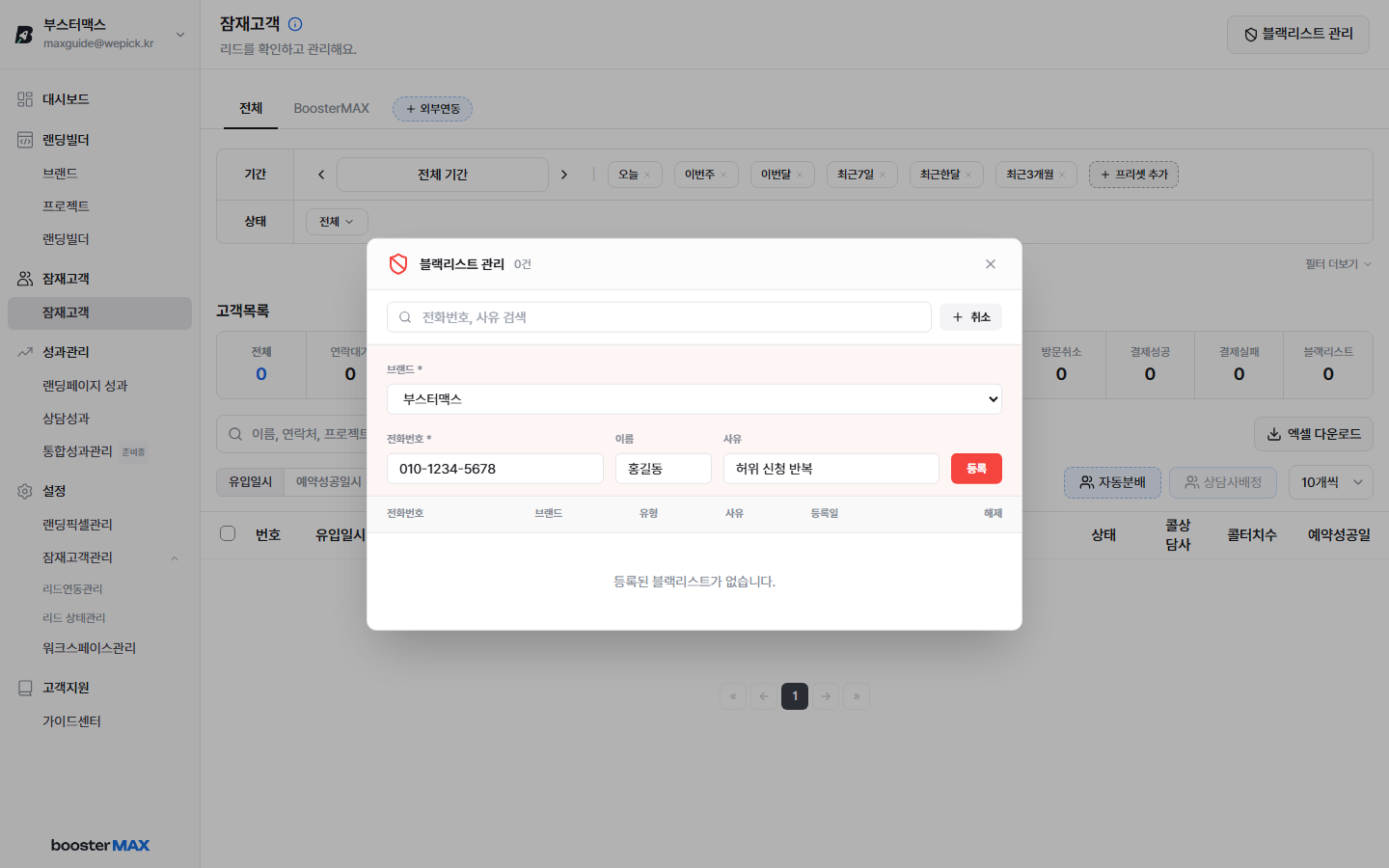Go to previous period with left chevron
This screenshot has width=1389, height=868.
click(321, 175)
